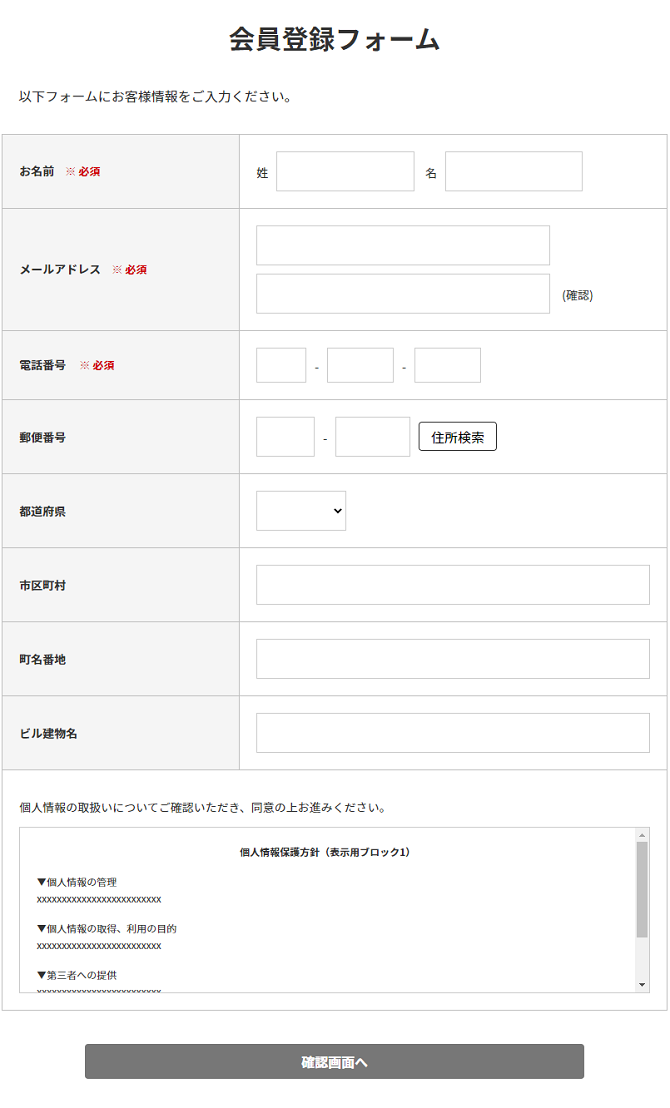Click the email confirmation (確認) input field
The width and height of the screenshot is (670, 1108).
click(x=403, y=294)
